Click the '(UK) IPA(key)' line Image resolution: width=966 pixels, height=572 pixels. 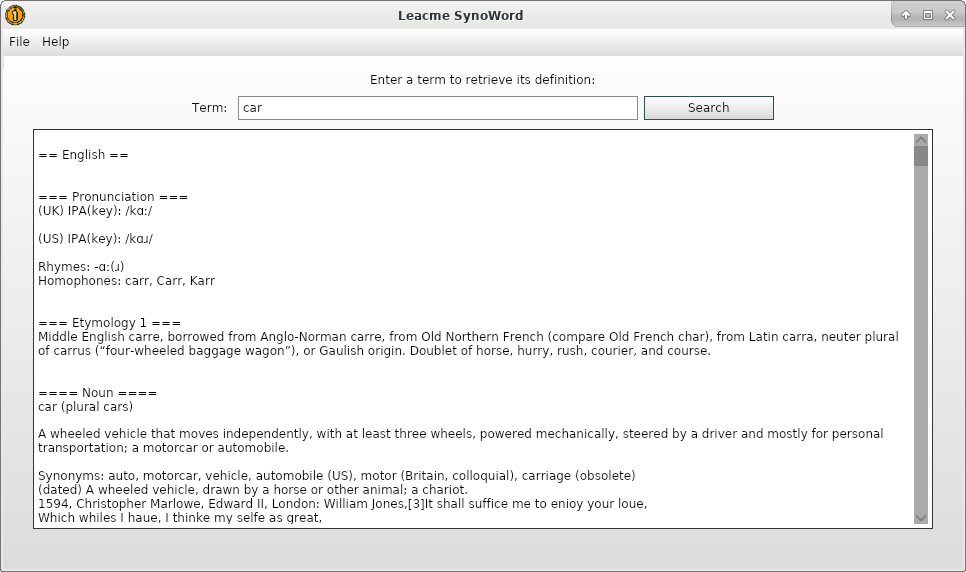click(x=95, y=211)
